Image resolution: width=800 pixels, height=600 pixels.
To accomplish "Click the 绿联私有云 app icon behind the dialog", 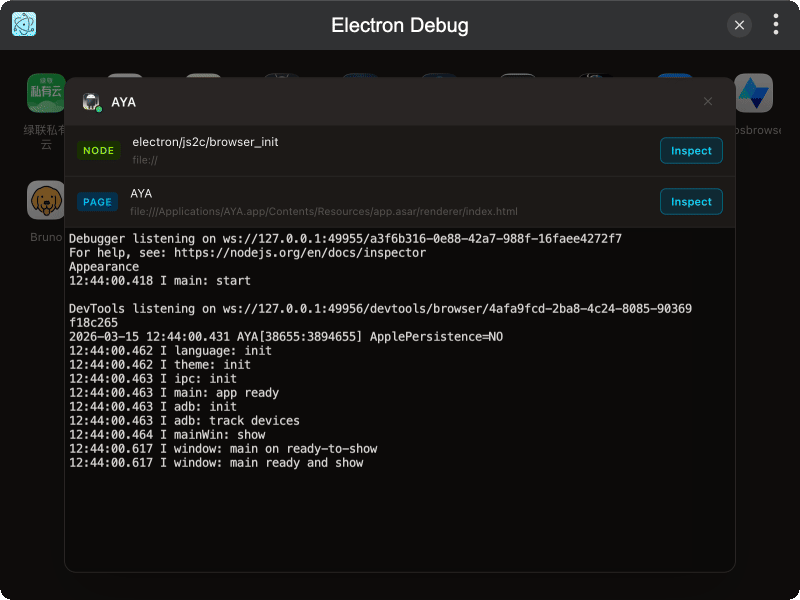I will click(44, 92).
